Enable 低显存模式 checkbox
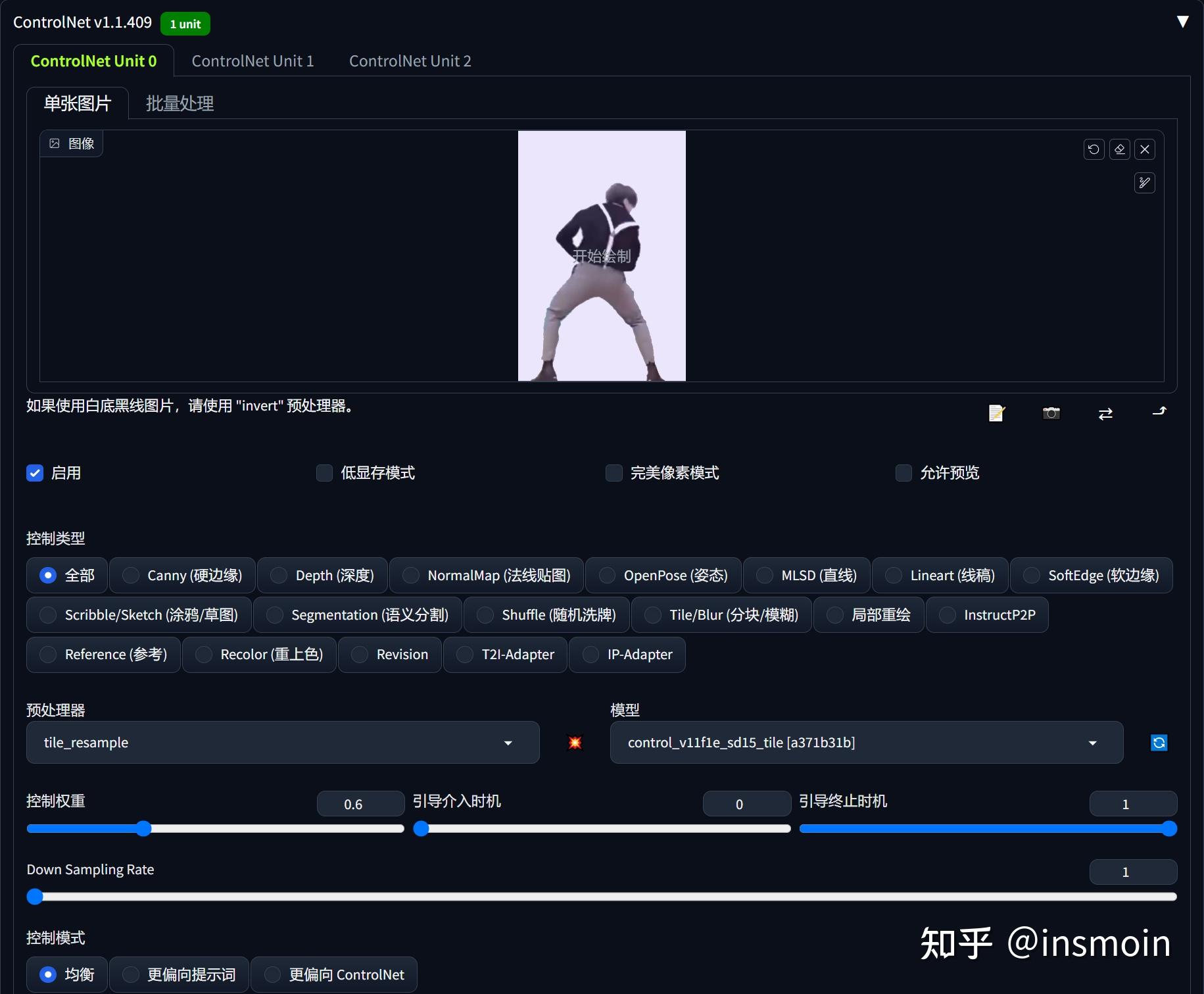This screenshot has height=994, width=1204. point(324,473)
